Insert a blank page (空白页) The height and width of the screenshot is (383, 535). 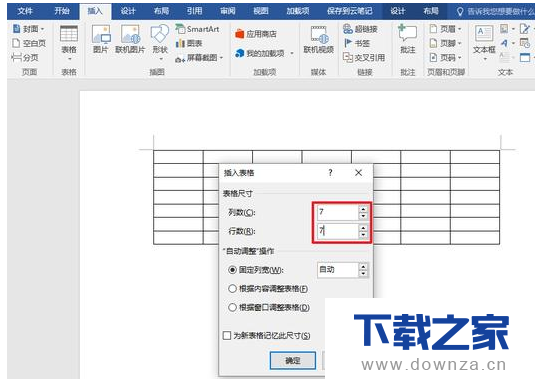click(x=29, y=43)
